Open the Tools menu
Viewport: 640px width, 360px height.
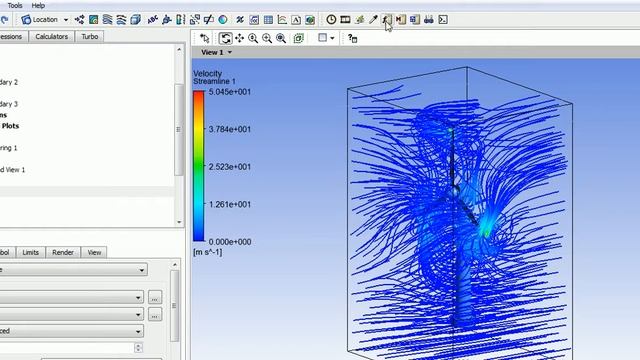click(x=15, y=5)
